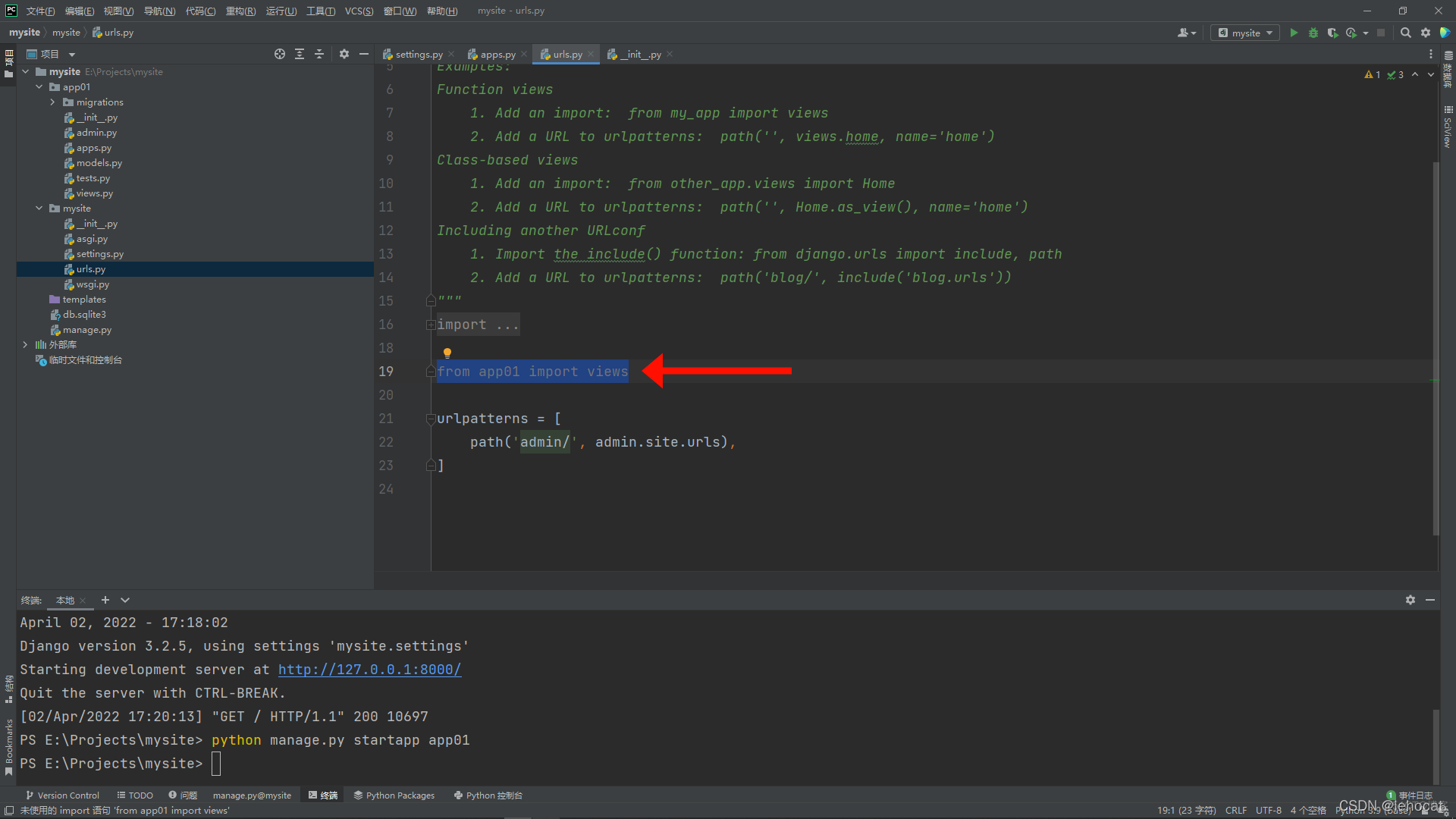Viewport: 1456px width, 819px height.
Task: Fold the urlpatterns list
Action: click(431, 419)
